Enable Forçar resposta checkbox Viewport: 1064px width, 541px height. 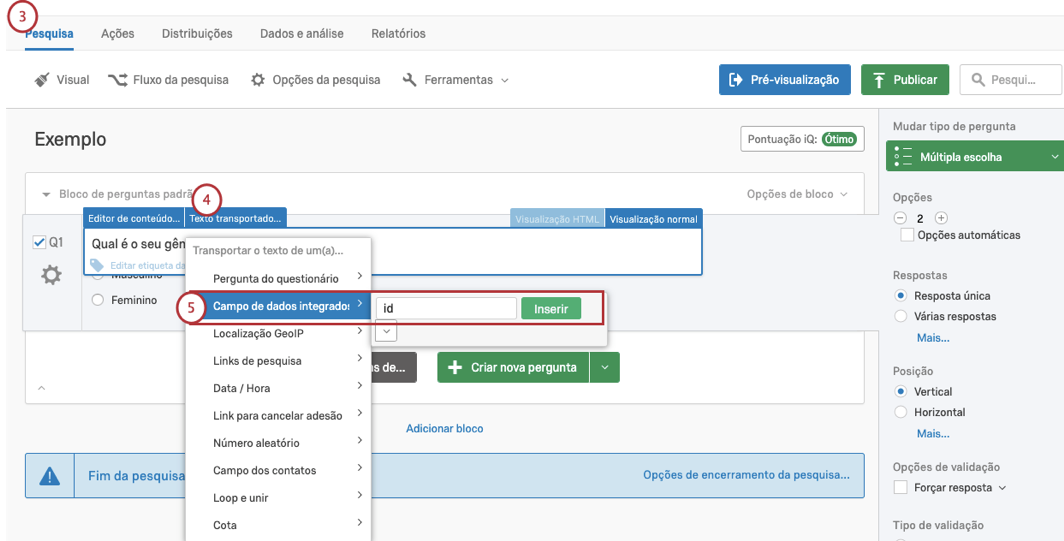coord(900,487)
